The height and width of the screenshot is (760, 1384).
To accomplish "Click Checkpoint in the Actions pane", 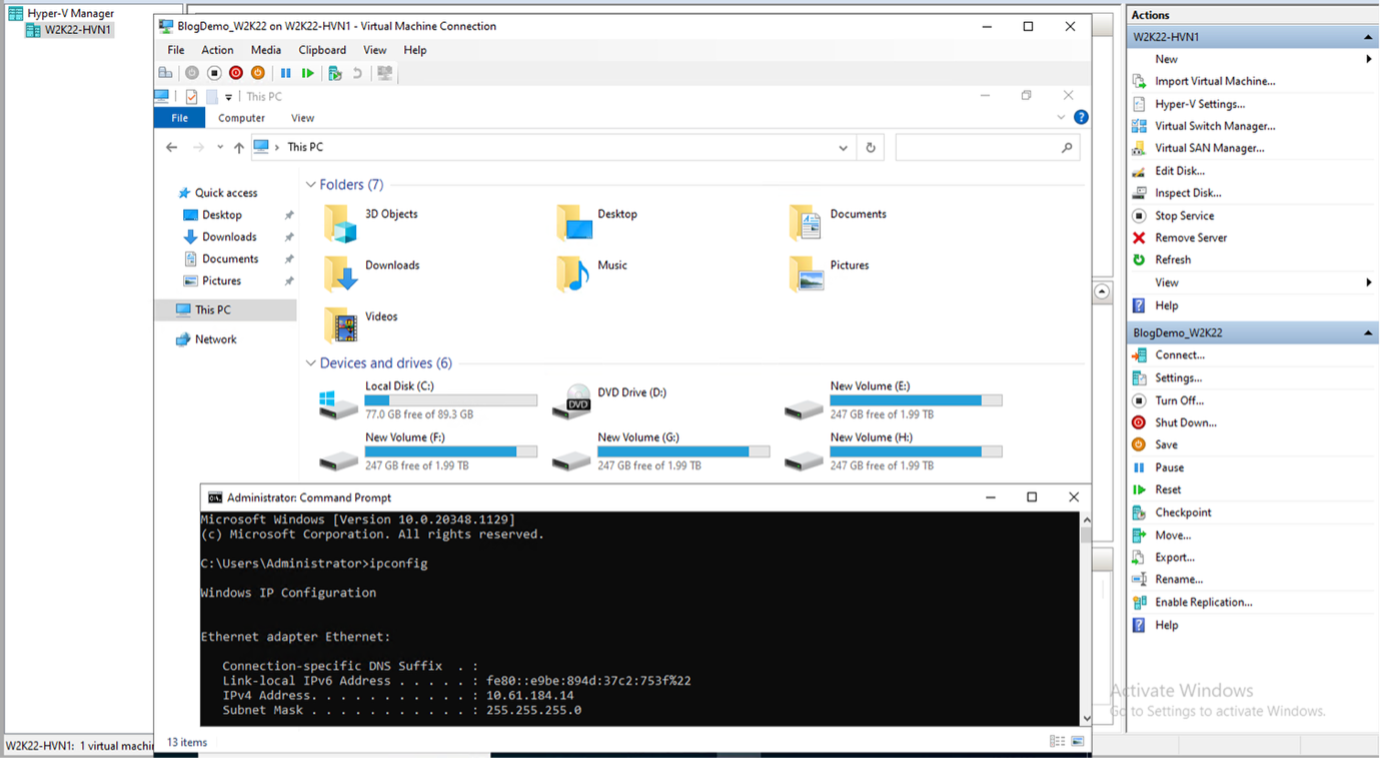I will click(1183, 513).
